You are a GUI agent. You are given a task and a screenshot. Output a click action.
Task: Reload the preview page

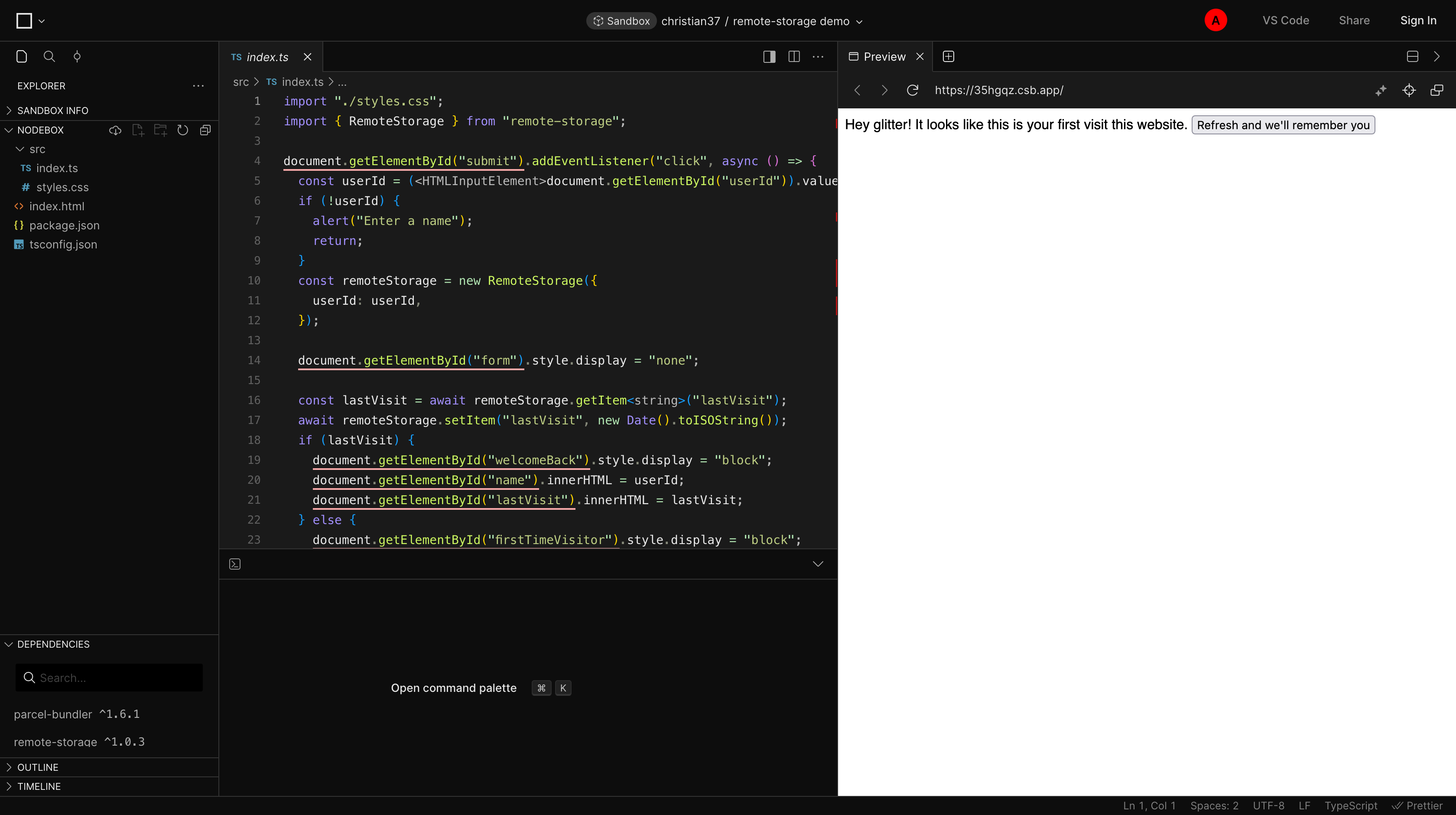[x=912, y=91]
